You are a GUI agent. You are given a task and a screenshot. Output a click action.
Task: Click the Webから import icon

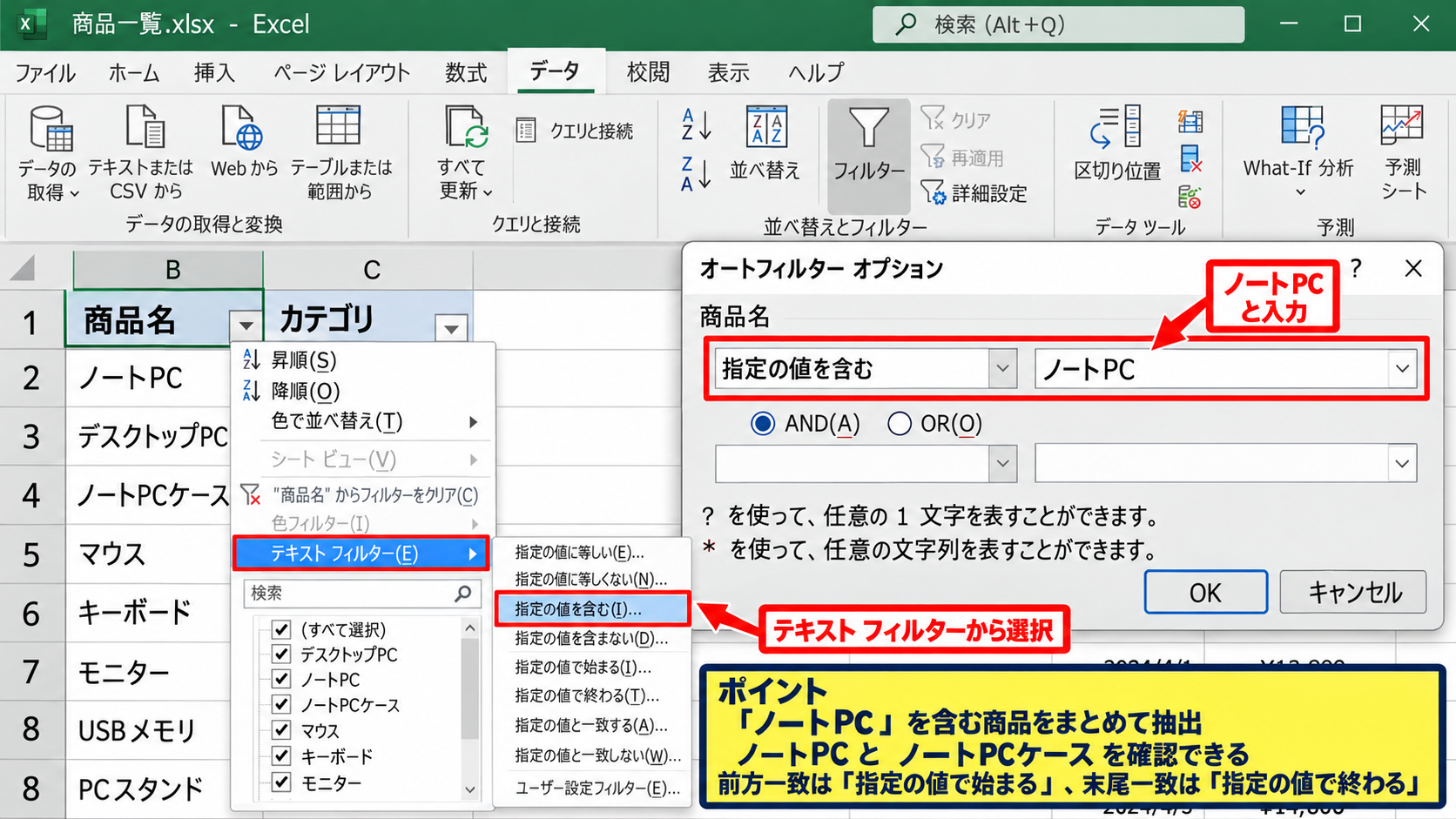(242, 127)
